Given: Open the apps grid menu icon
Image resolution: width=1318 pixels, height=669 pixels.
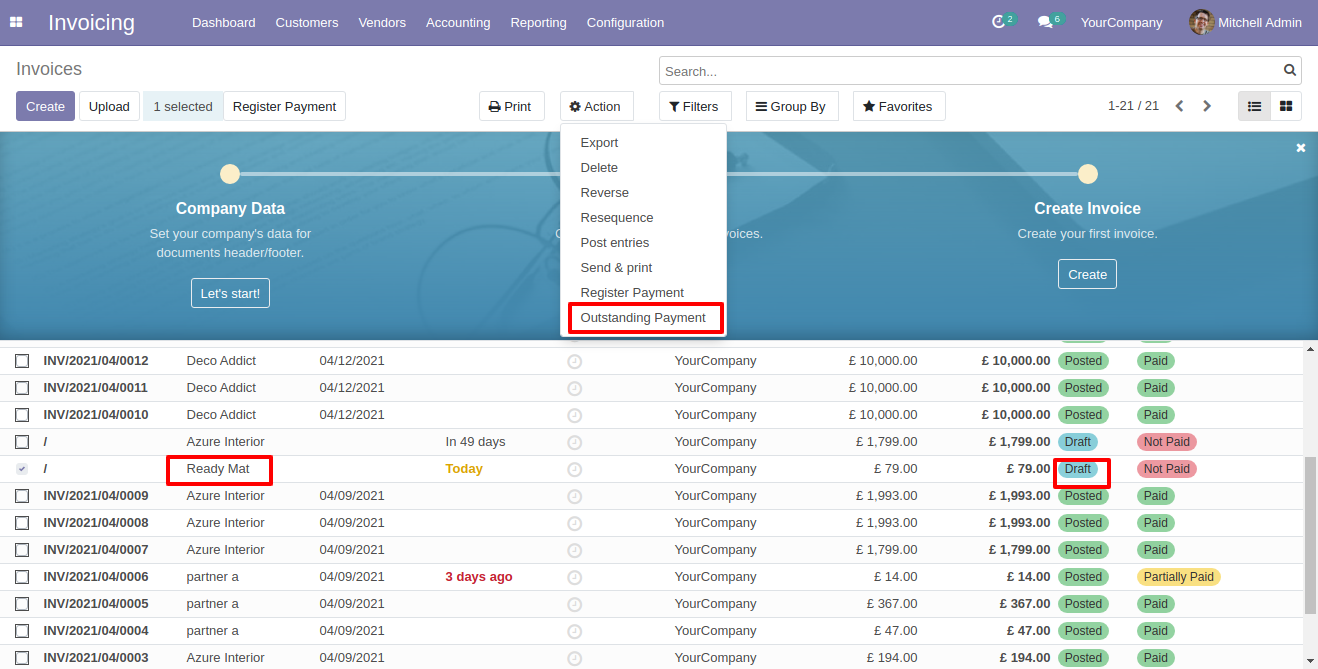Looking at the screenshot, I should coord(17,22).
